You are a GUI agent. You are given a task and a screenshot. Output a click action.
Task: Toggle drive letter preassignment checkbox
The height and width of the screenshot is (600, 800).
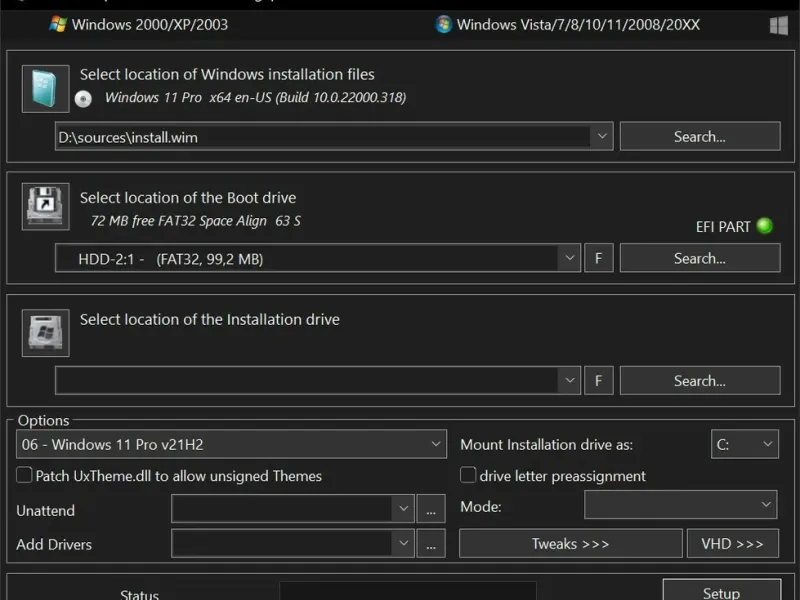[x=468, y=475]
